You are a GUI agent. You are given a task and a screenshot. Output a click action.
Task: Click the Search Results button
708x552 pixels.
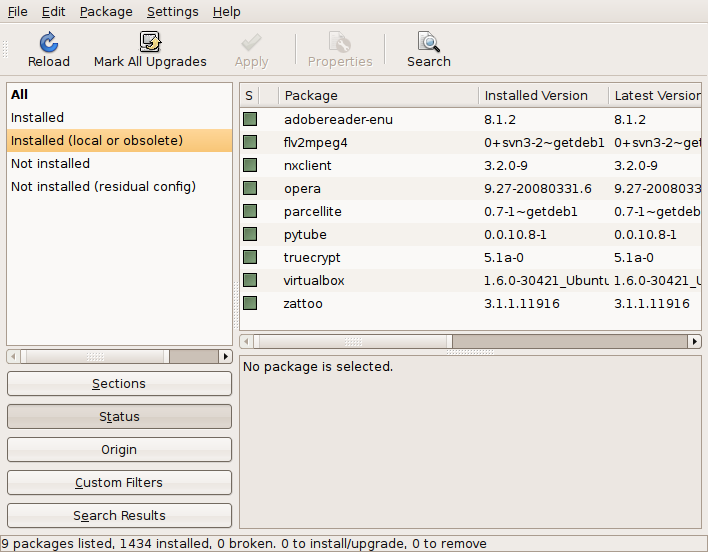coord(119,515)
